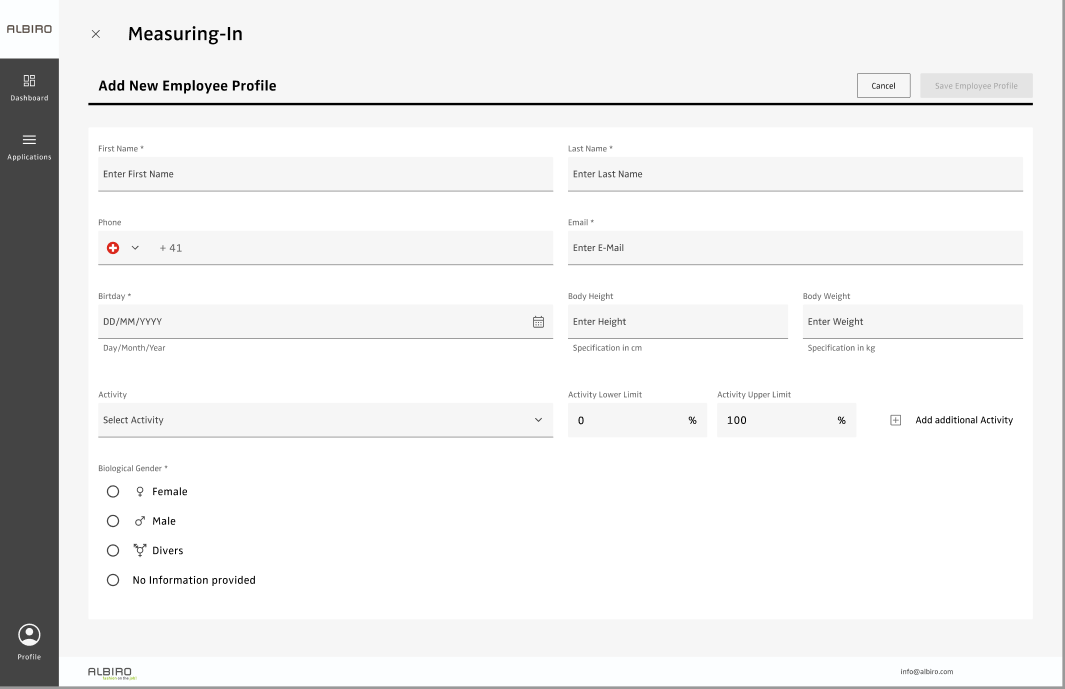Open the info@albiro.com email link
Screen dimensions: 1065x689
(x=926, y=672)
